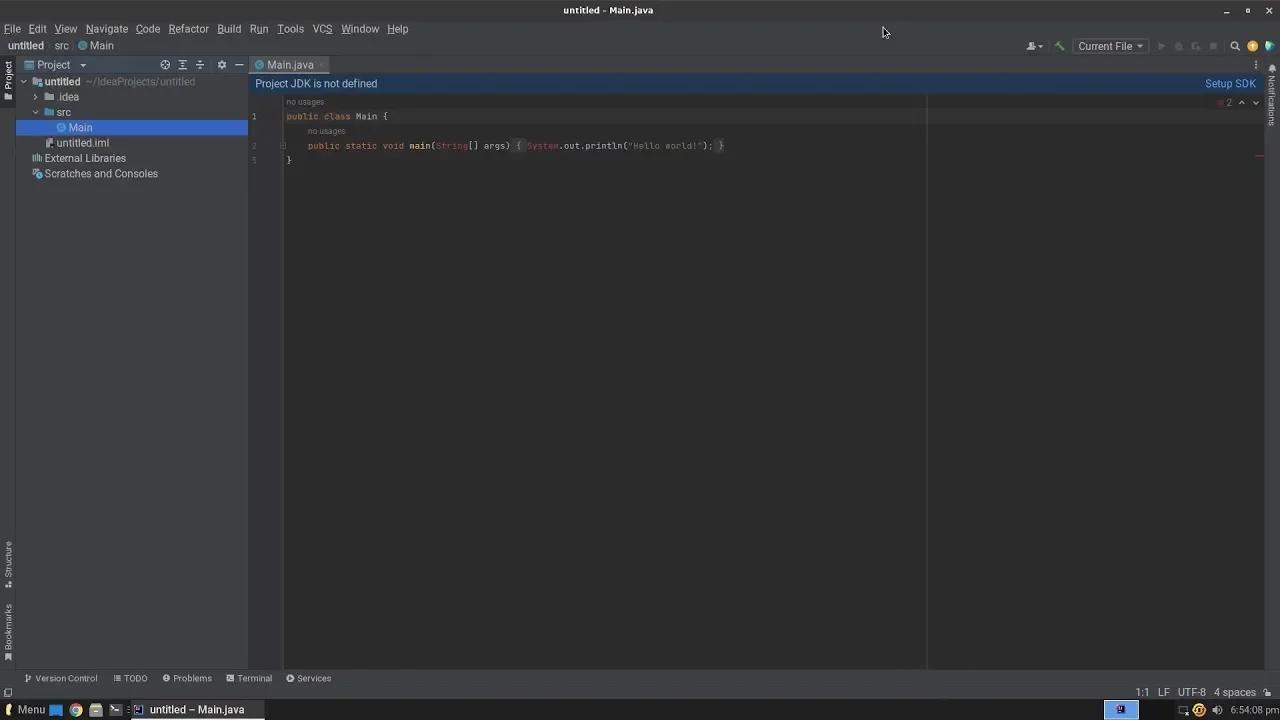Click the Select Opened File crosshair icon
The image size is (1280, 720).
click(x=166, y=64)
